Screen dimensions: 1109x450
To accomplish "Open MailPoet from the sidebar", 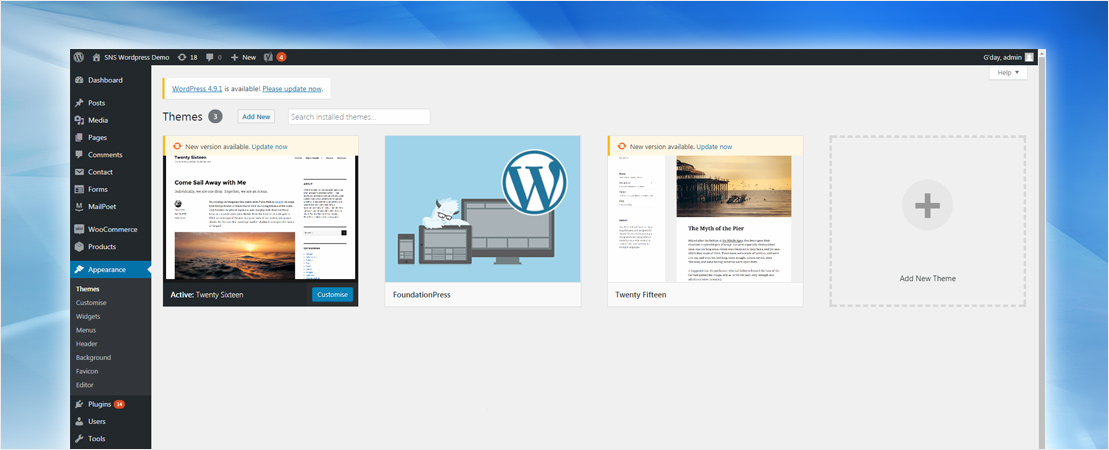I will (x=104, y=207).
